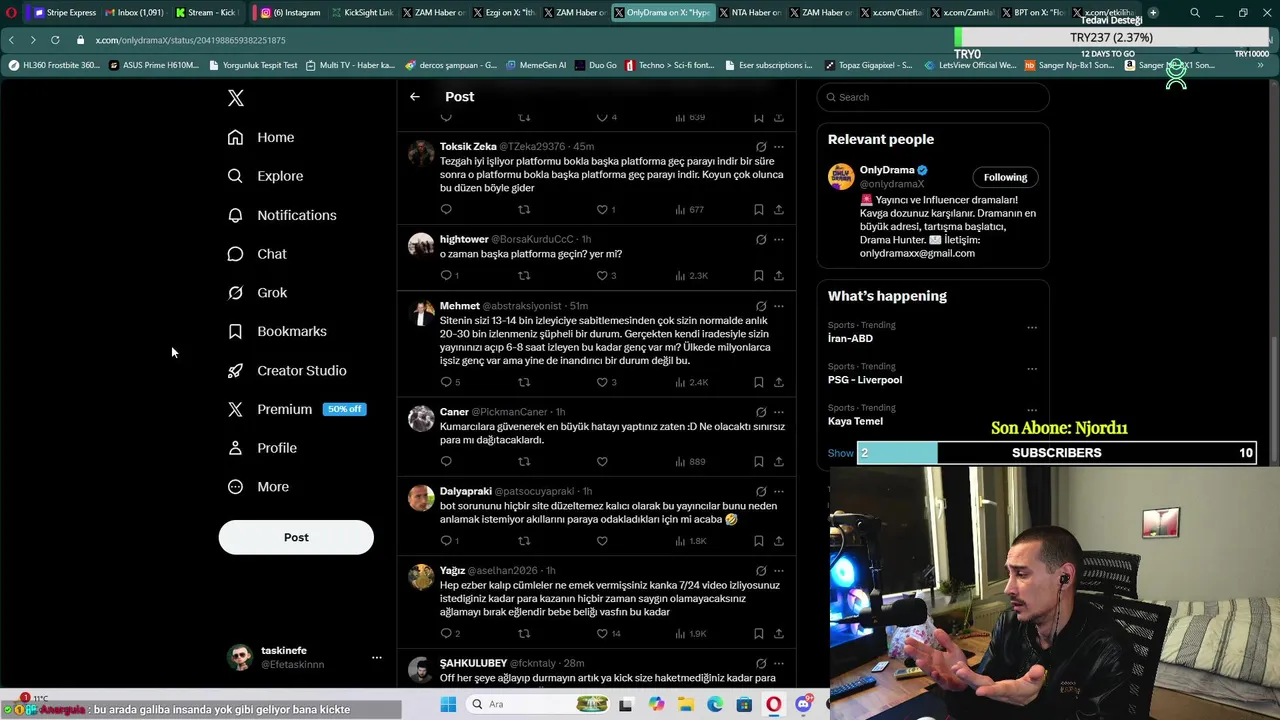The height and width of the screenshot is (720, 1280).
Task: Open the Opera icon in the taskbar
Action: click(773, 704)
